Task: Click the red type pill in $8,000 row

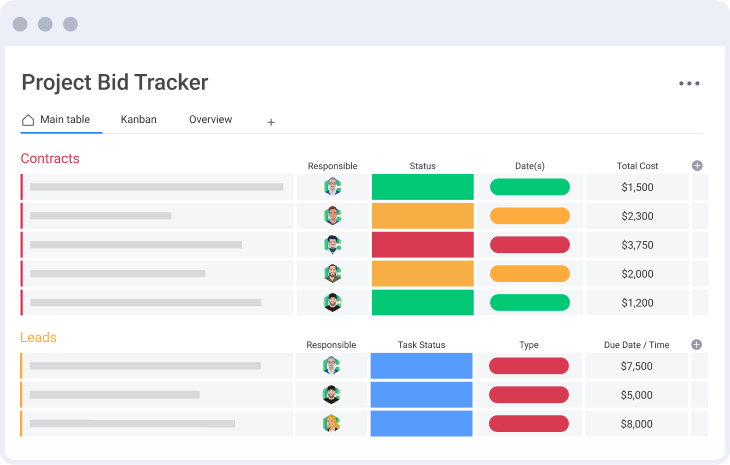Action: tap(528, 424)
